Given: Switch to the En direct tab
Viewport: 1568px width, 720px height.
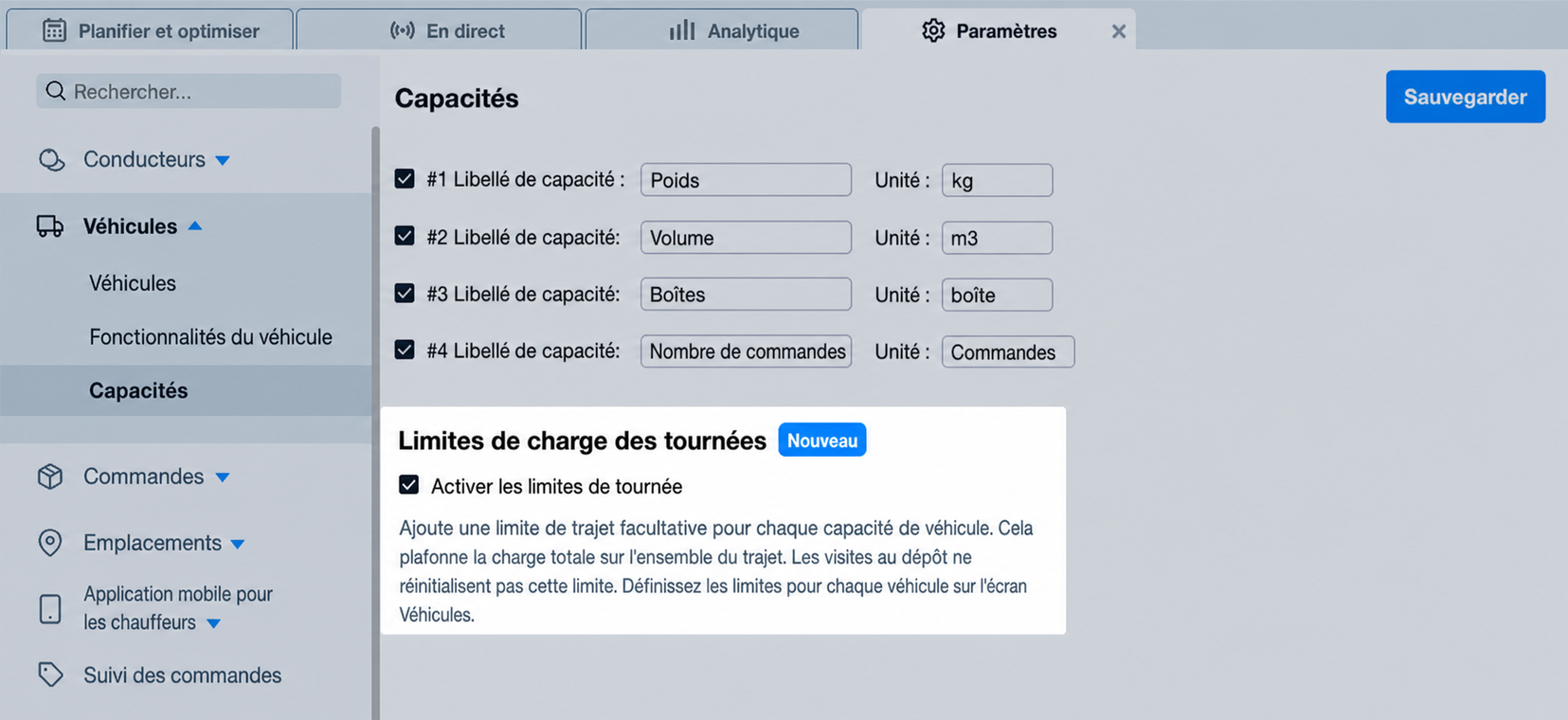Looking at the screenshot, I should [439, 29].
